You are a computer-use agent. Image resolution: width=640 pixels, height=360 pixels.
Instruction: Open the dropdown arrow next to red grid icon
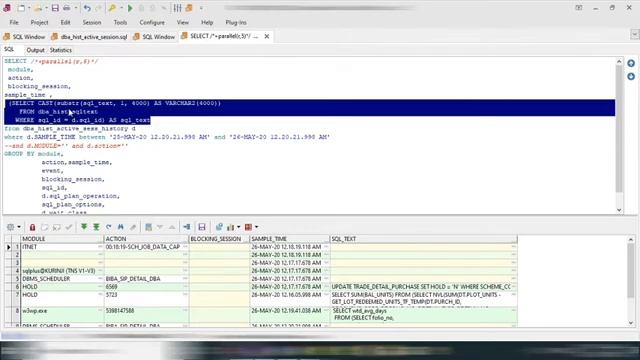pyautogui.click(x=257, y=227)
